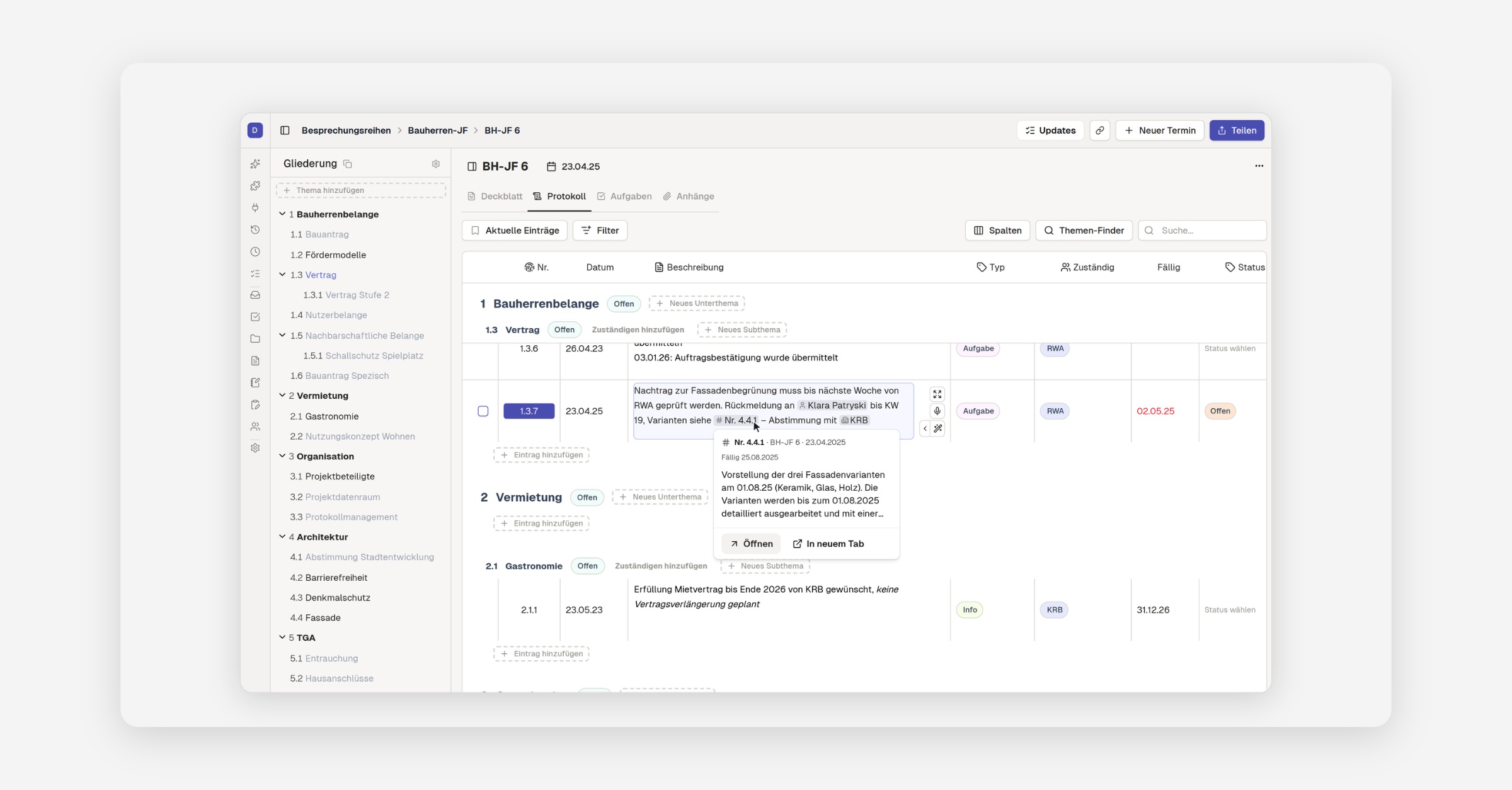Image resolution: width=1512 pixels, height=790 pixels.
Task: Click Status wählen in row 2.1.1
Action: pyautogui.click(x=1229, y=610)
